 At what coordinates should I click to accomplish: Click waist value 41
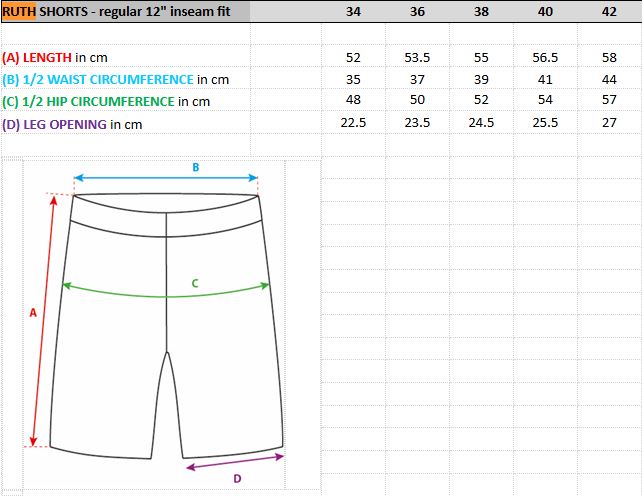coord(545,79)
